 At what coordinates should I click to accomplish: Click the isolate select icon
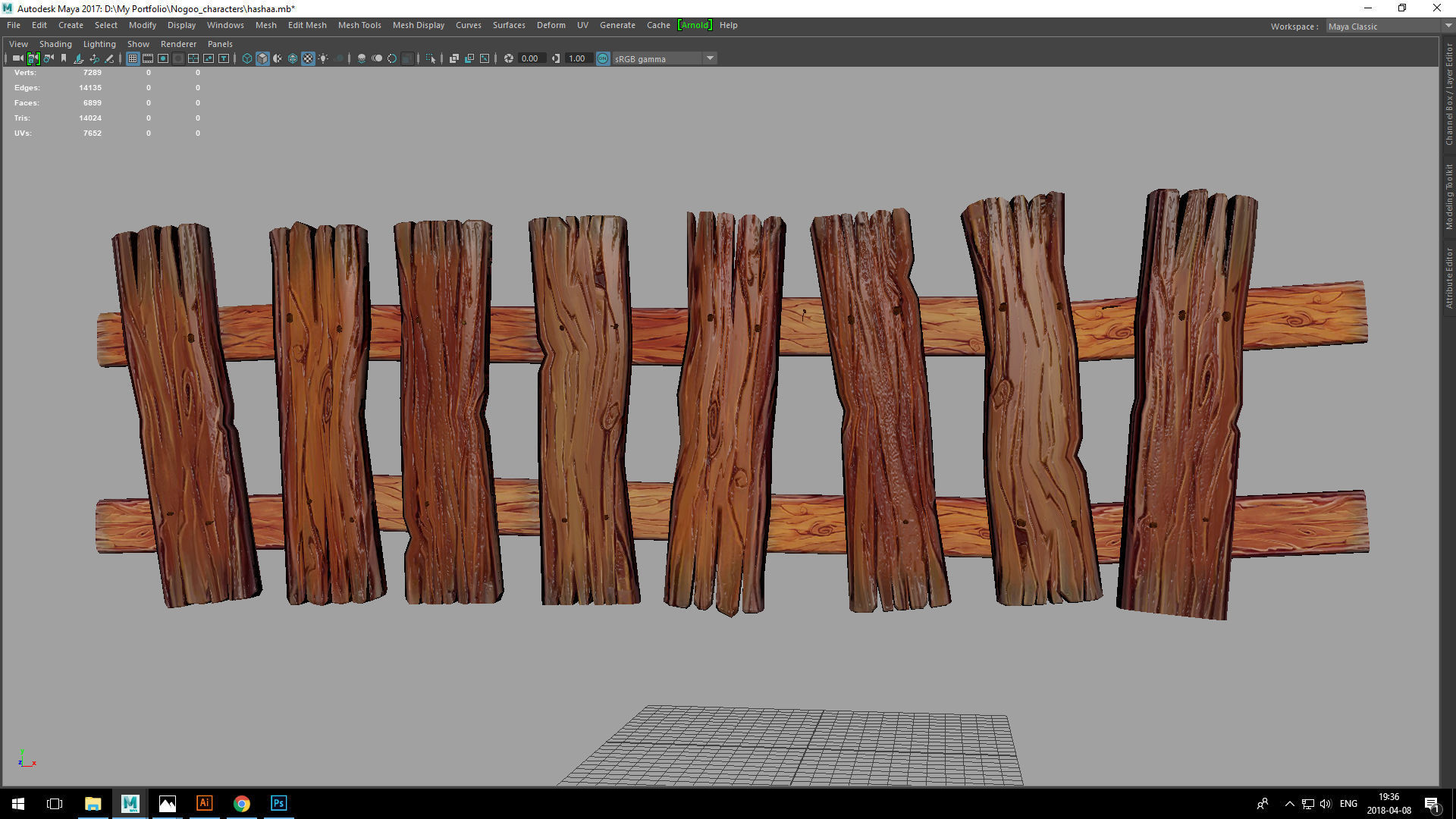(431, 58)
